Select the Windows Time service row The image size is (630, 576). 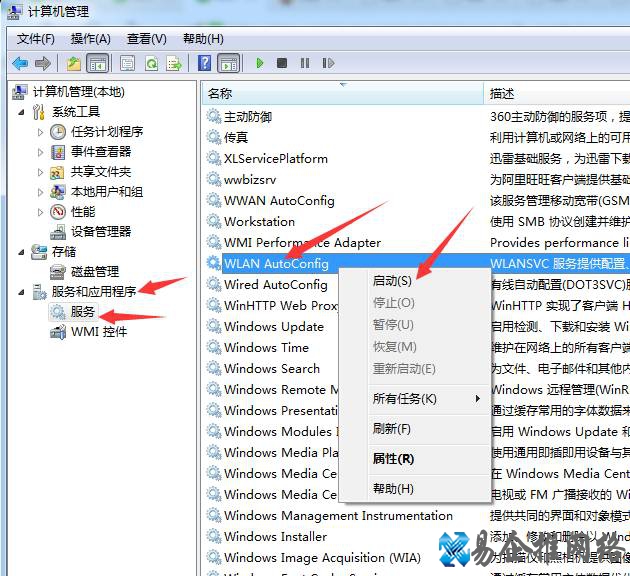tap(266, 347)
